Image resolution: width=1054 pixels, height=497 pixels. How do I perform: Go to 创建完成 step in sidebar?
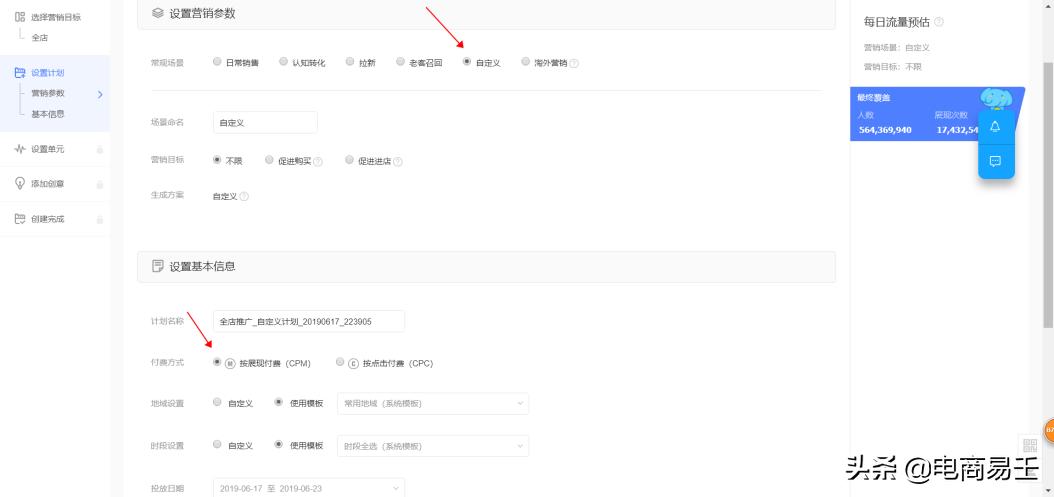pos(47,219)
